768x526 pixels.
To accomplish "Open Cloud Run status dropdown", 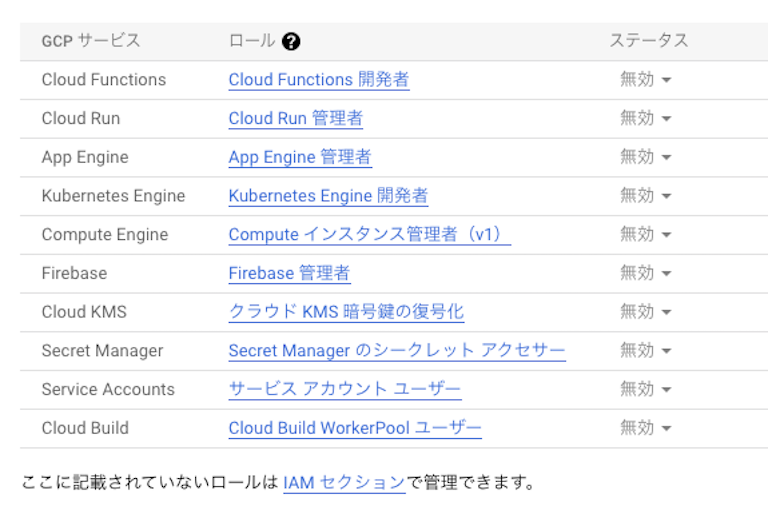I will 645,118.
